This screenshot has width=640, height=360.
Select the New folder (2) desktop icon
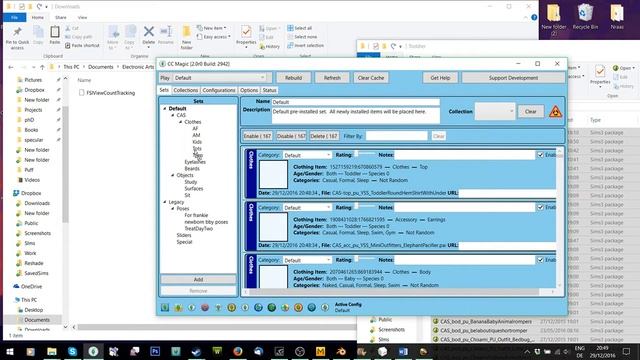[553, 20]
